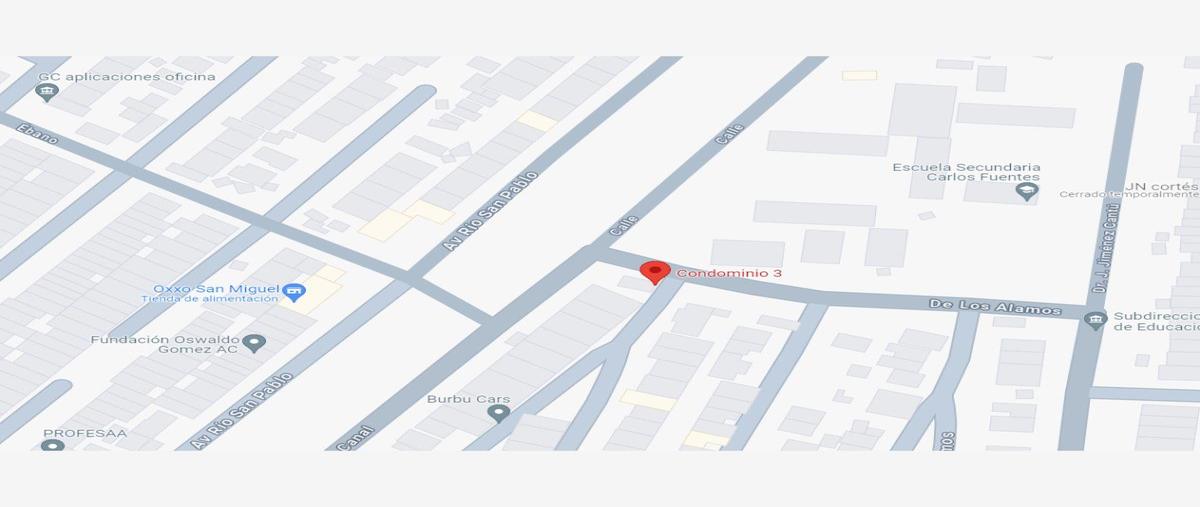Open the Escuela Secundaria Carlos Fuentes school icon
This screenshot has width=1200, height=507.
pos(1027,191)
